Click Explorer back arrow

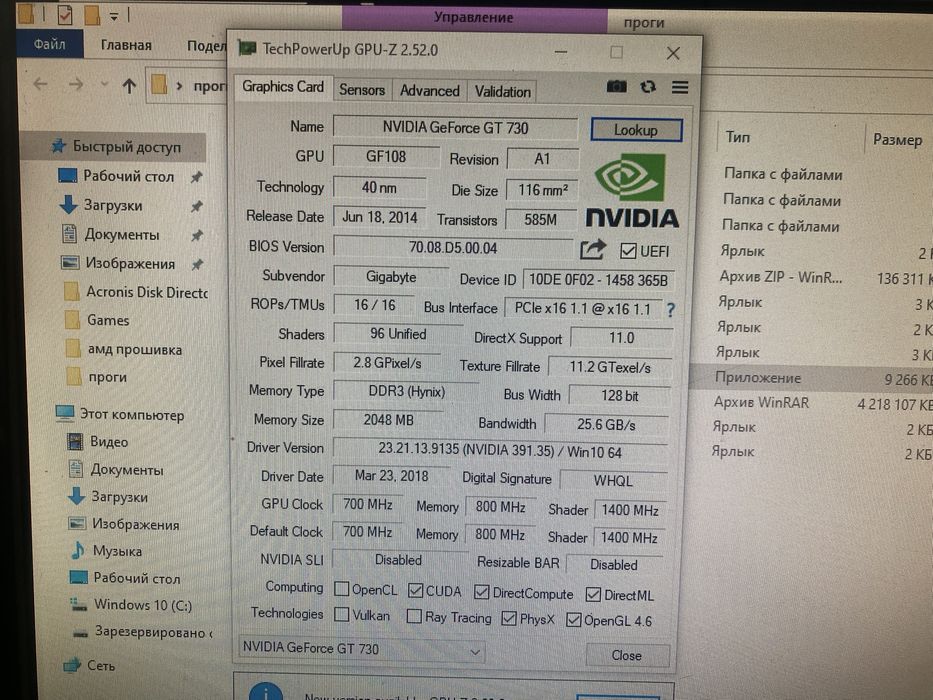click(x=40, y=85)
